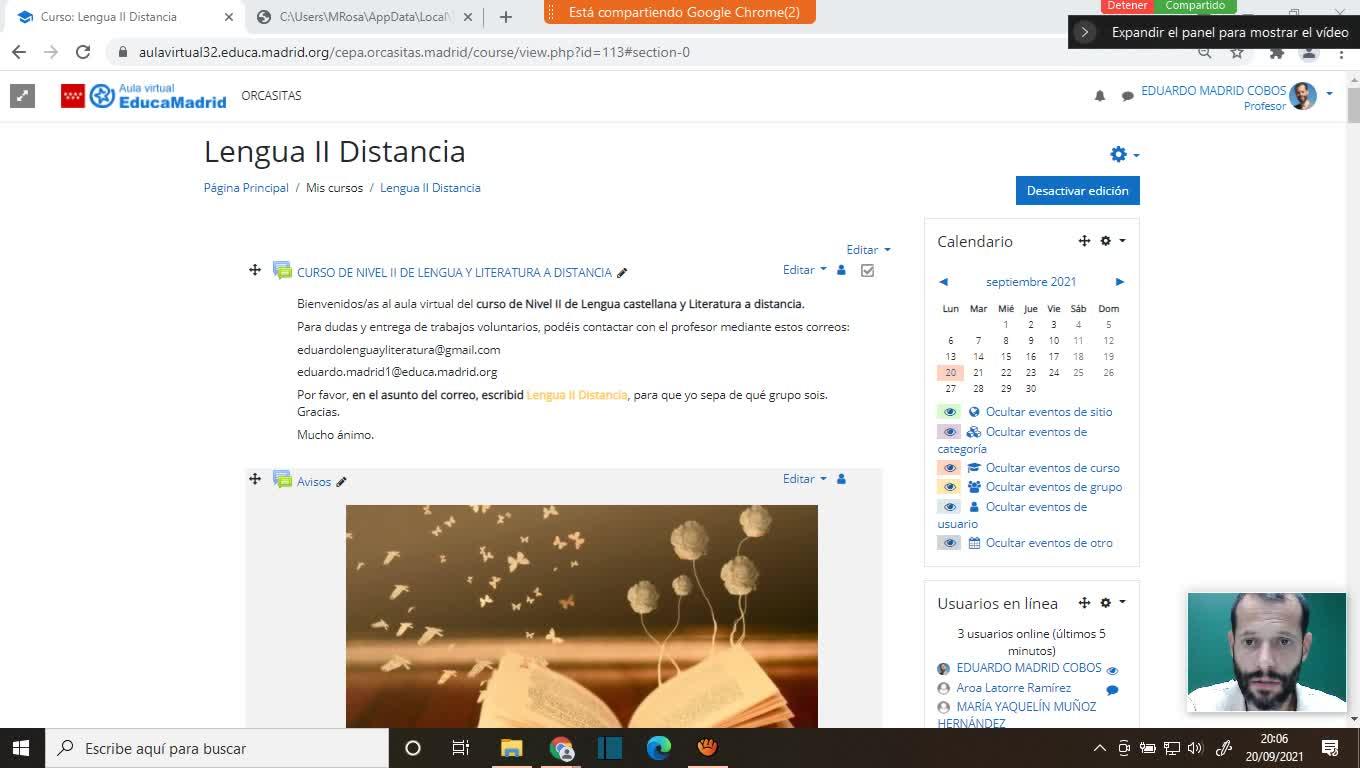Screen dimensions: 1360x768
Task: Open Editar dropdown for CURSO DE NIVEL II
Action: (x=805, y=270)
